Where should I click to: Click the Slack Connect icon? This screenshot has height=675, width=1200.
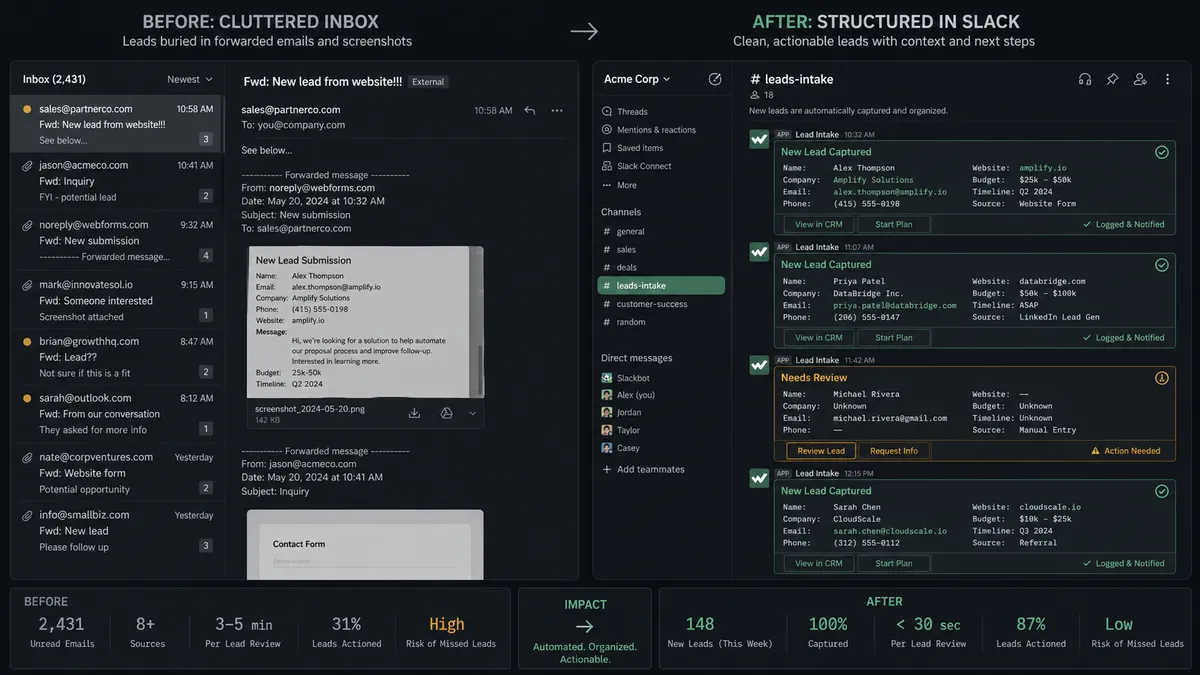pos(607,166)
